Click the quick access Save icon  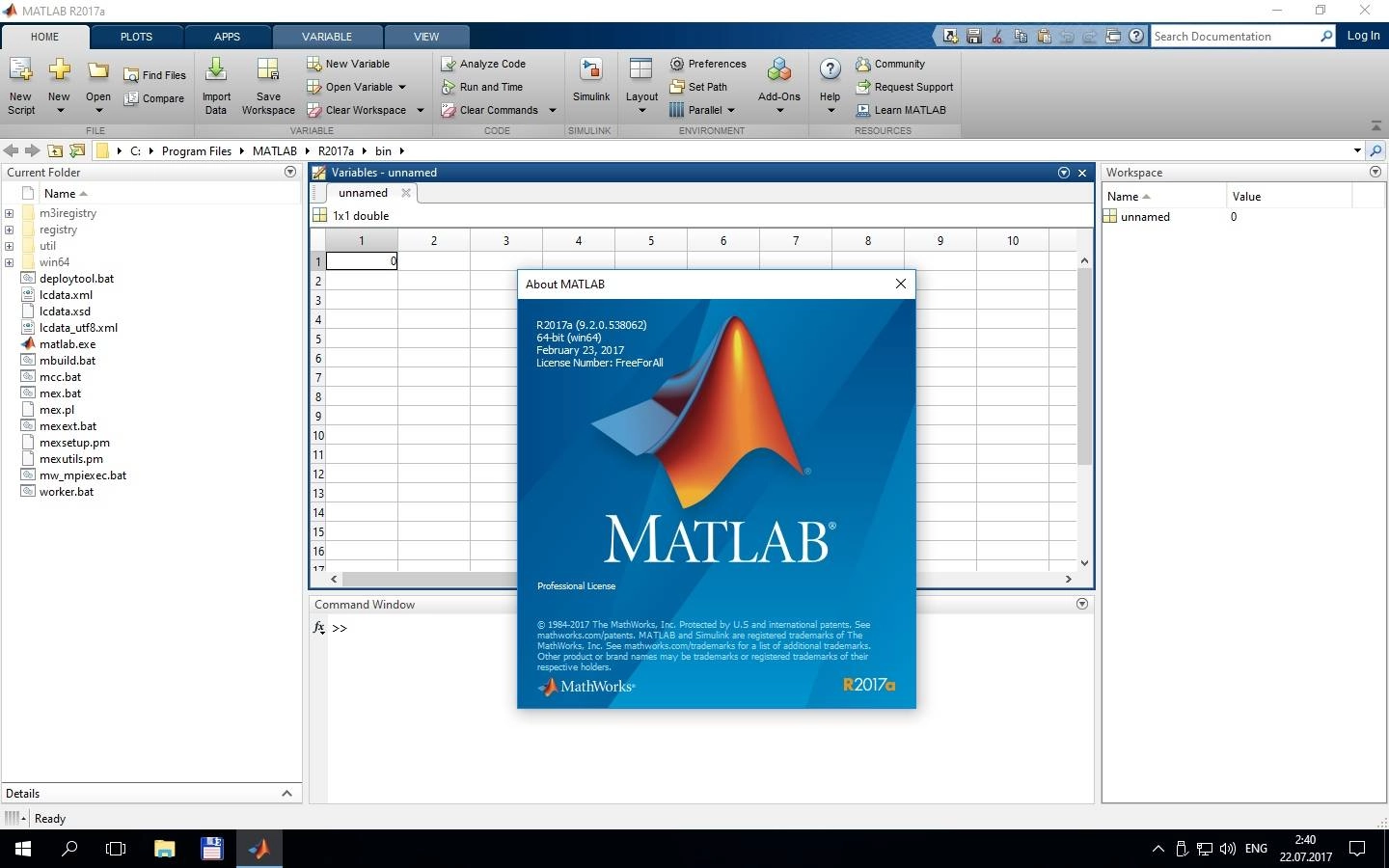click(974, 37)
